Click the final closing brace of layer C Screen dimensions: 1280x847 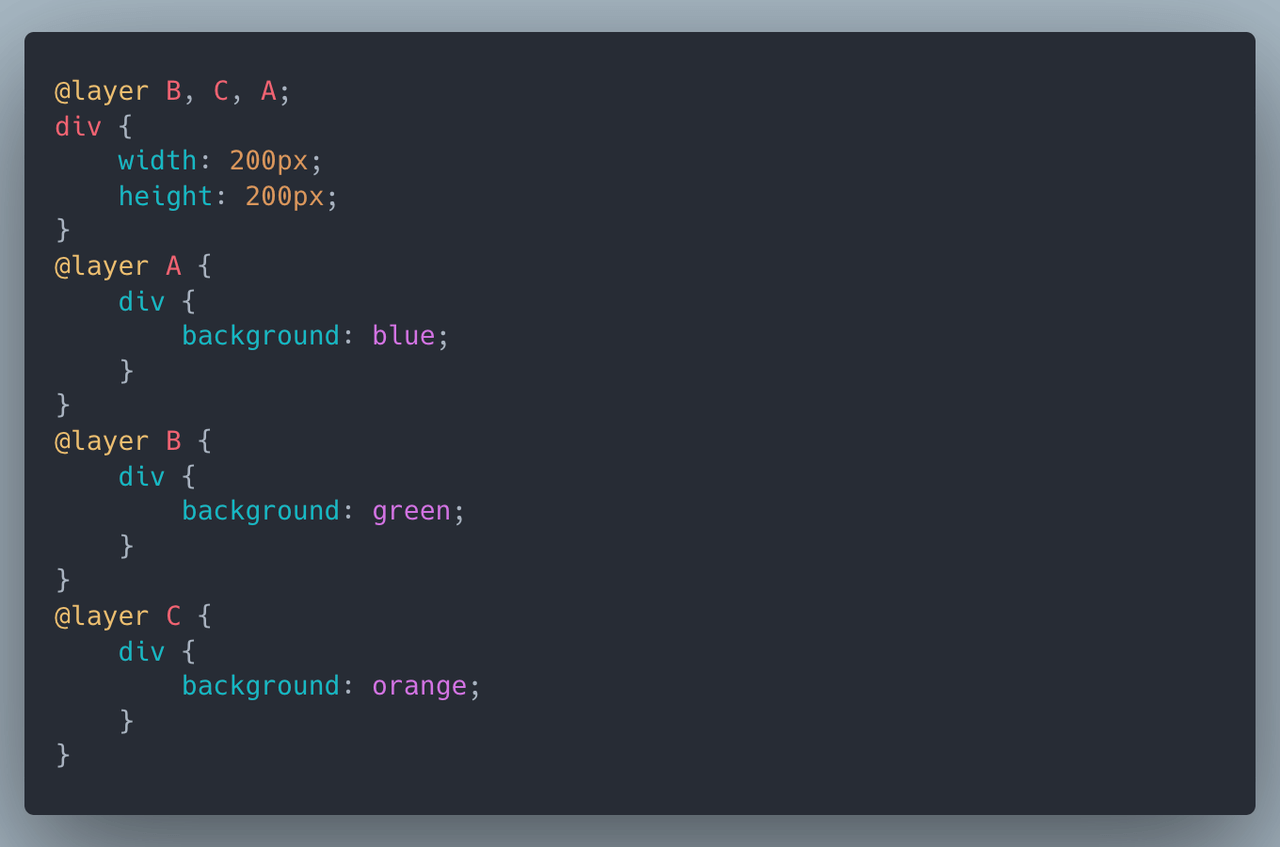click(63, 755)
